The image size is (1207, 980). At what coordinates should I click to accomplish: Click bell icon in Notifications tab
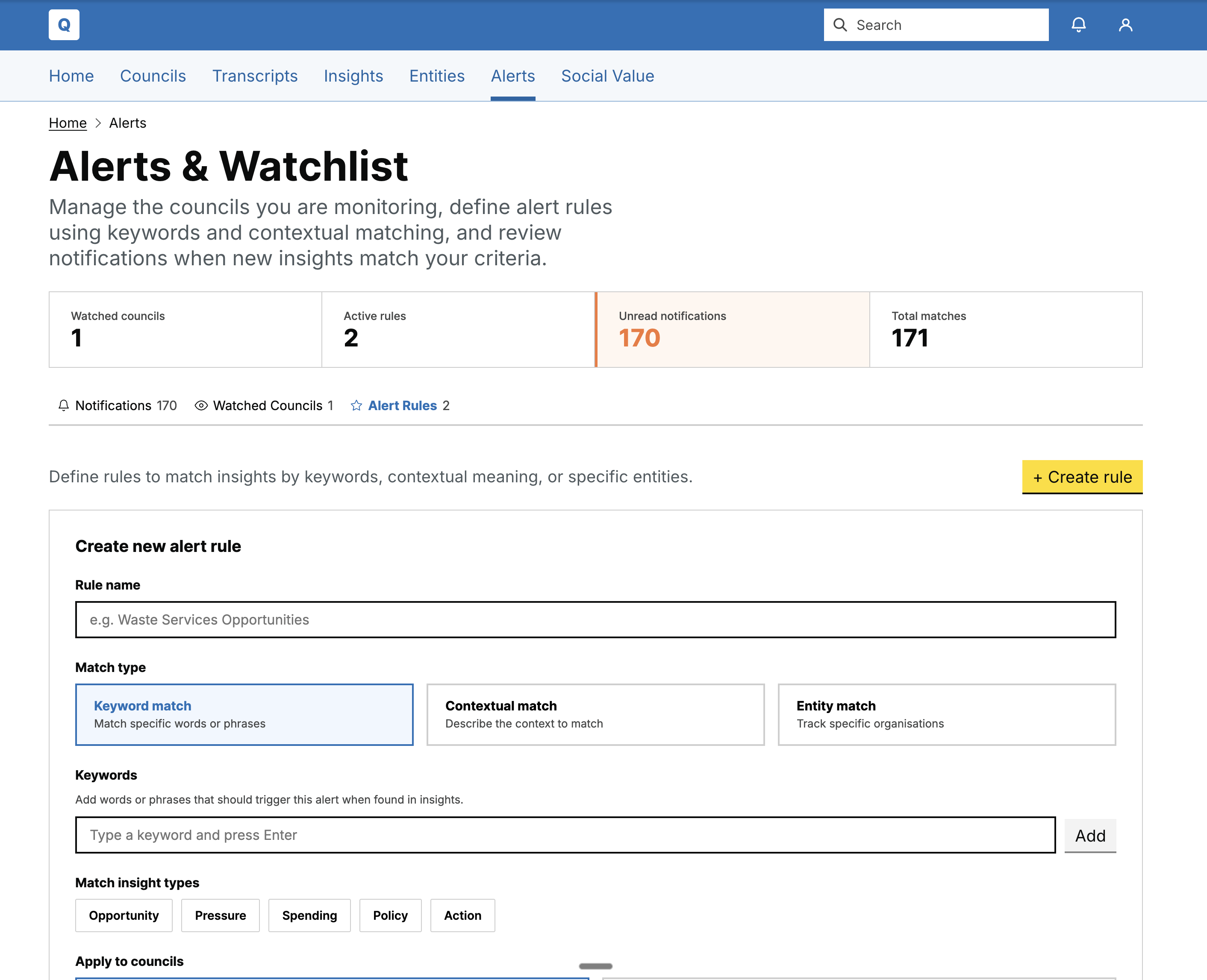64,405
